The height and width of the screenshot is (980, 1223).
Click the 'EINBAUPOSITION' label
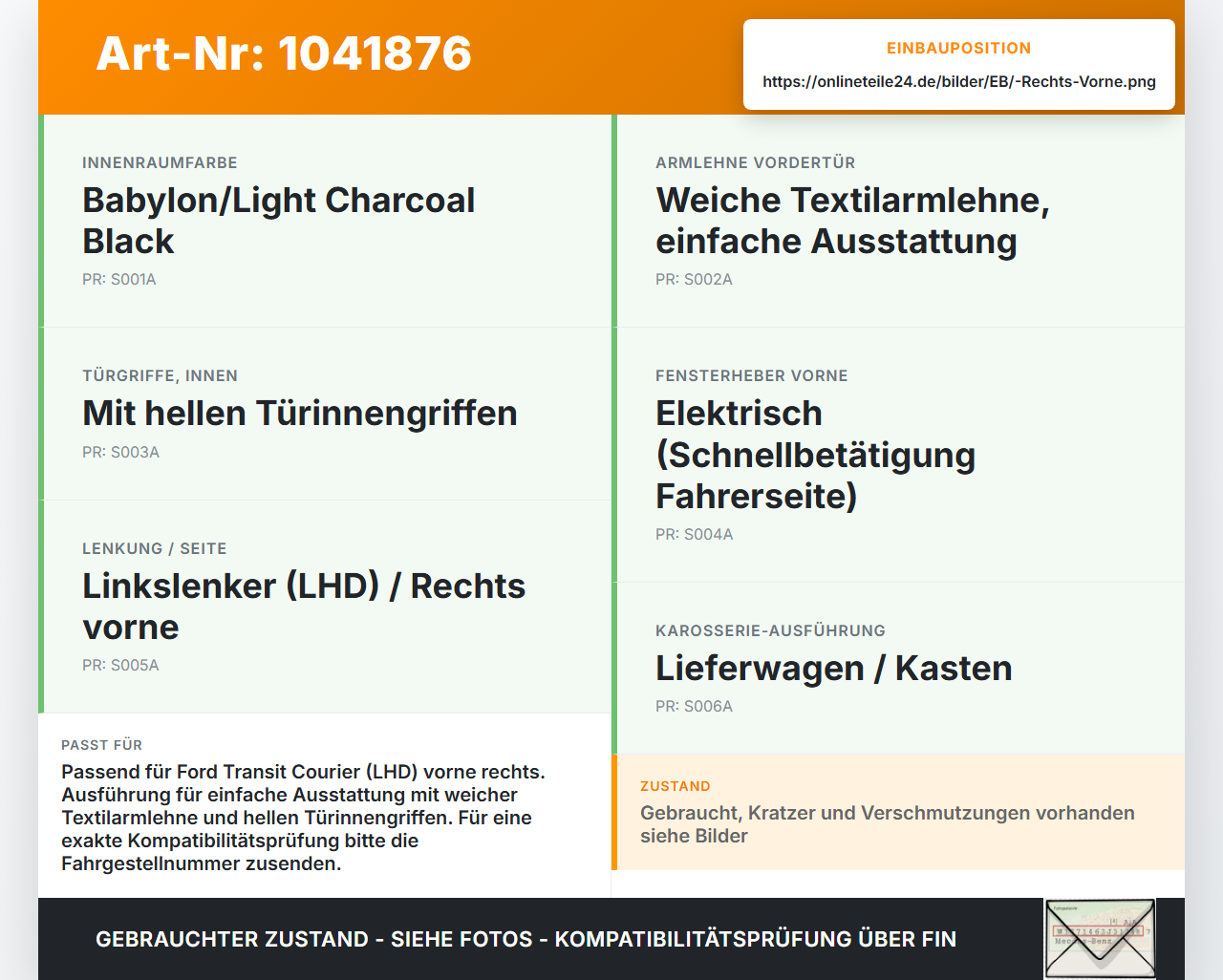959,48
